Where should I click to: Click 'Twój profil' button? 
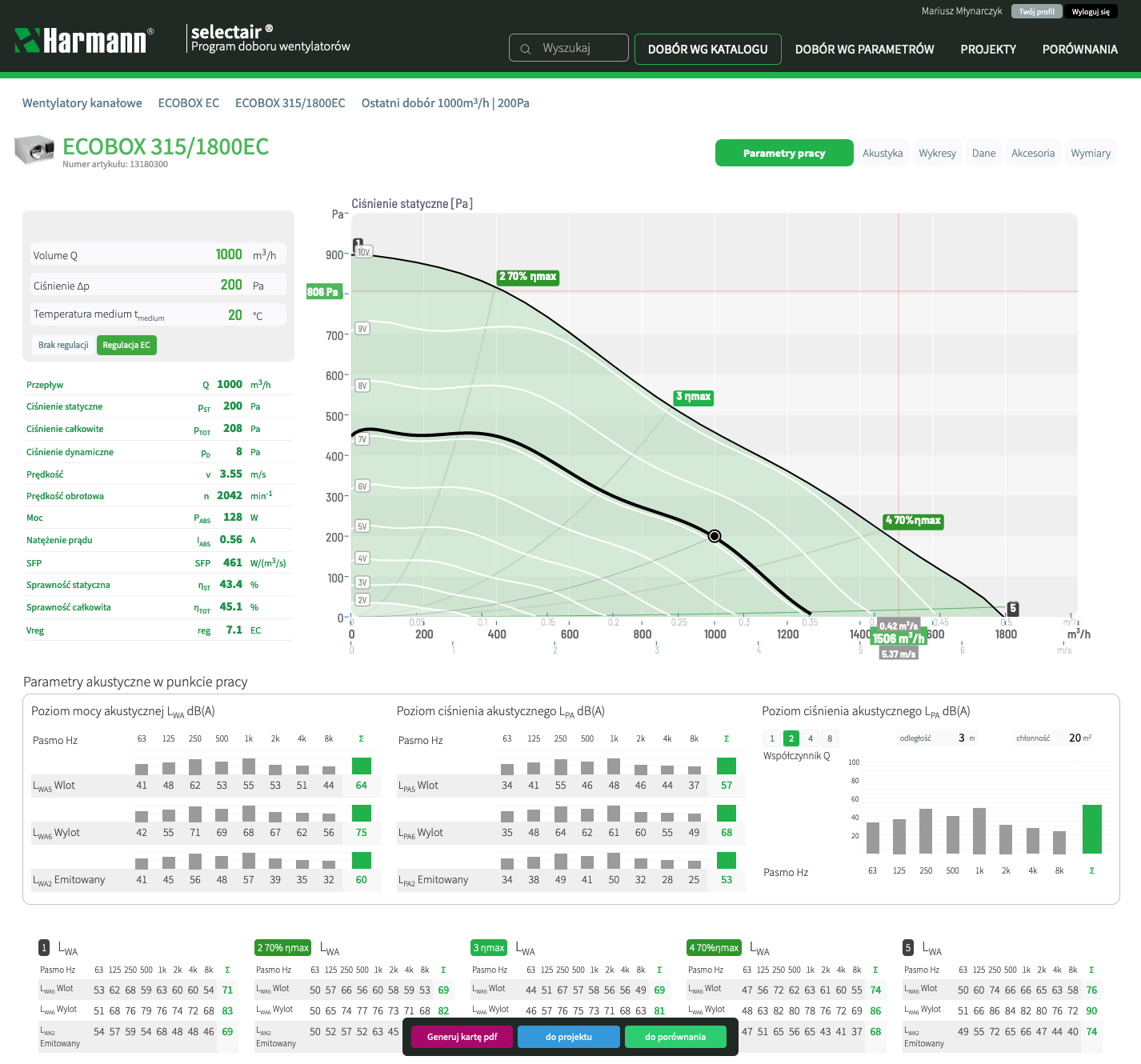point(1037,12)
